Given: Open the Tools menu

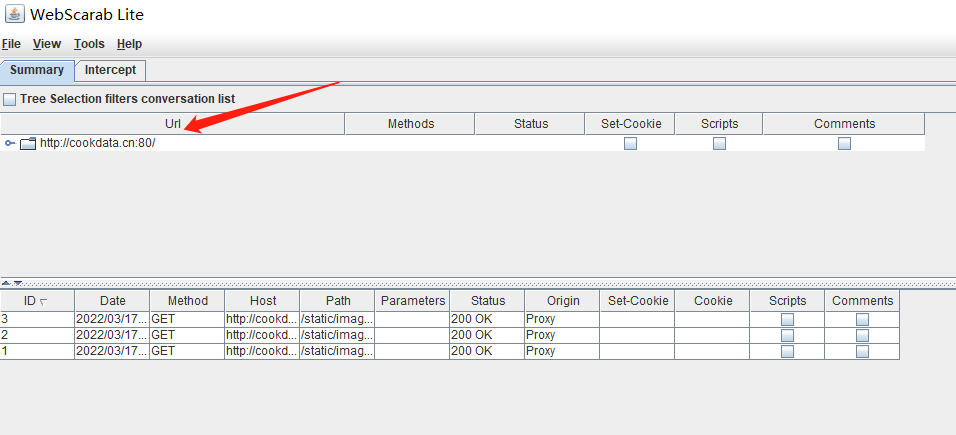Looking at the screenshot, I should pos(89,44).
